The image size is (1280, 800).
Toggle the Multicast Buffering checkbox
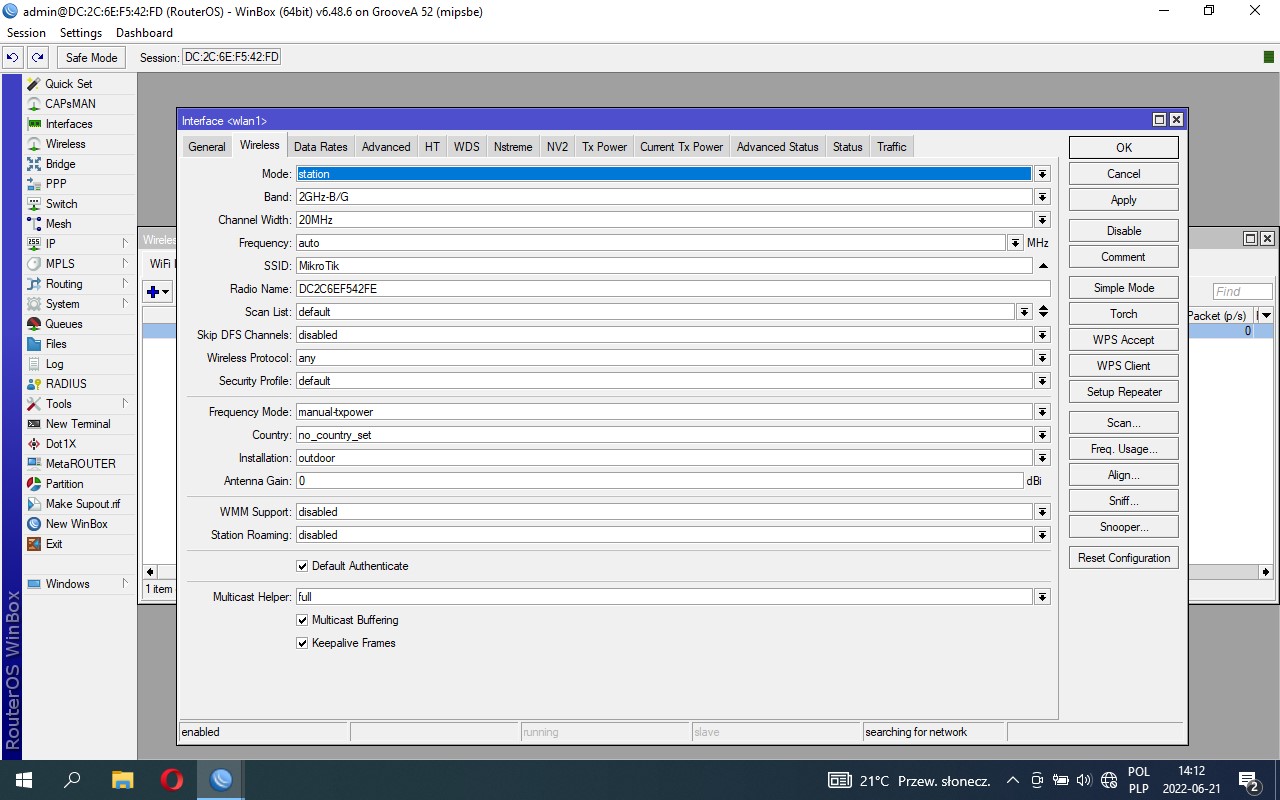(302, 620)
